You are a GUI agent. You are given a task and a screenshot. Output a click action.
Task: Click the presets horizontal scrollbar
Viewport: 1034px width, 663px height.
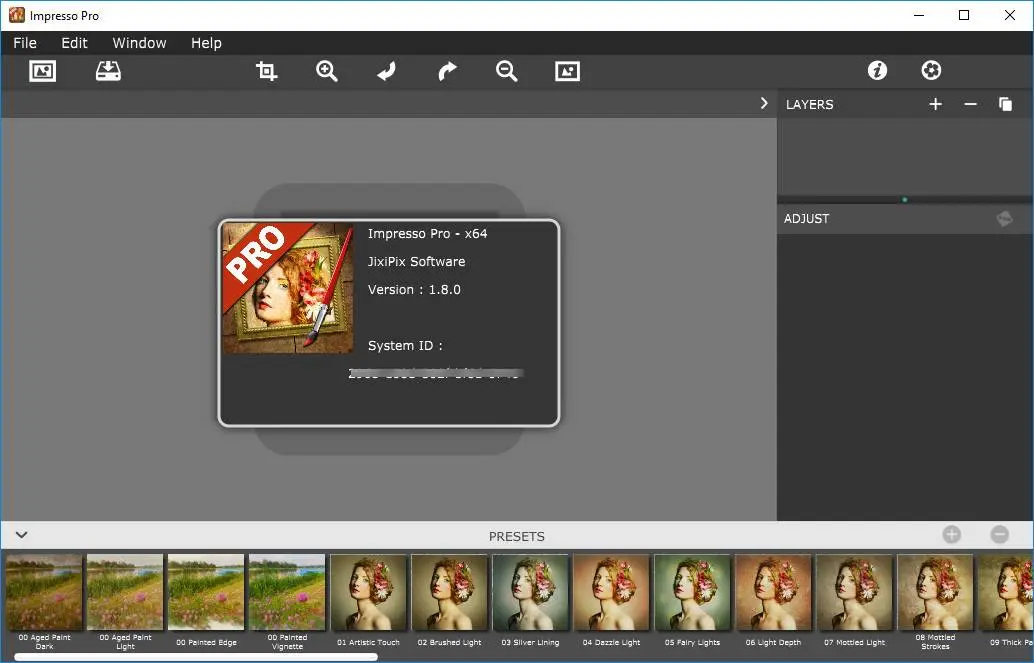pos(196,657)
